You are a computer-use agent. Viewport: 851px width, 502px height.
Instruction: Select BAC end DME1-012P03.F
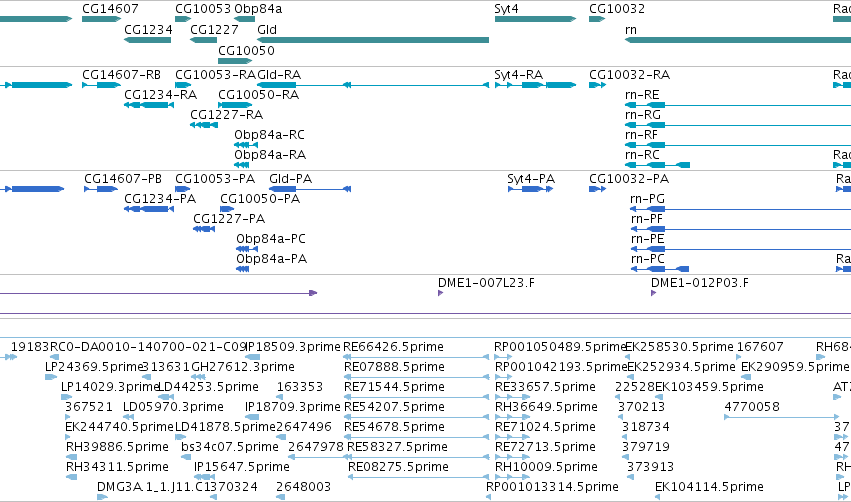(653, 293)
